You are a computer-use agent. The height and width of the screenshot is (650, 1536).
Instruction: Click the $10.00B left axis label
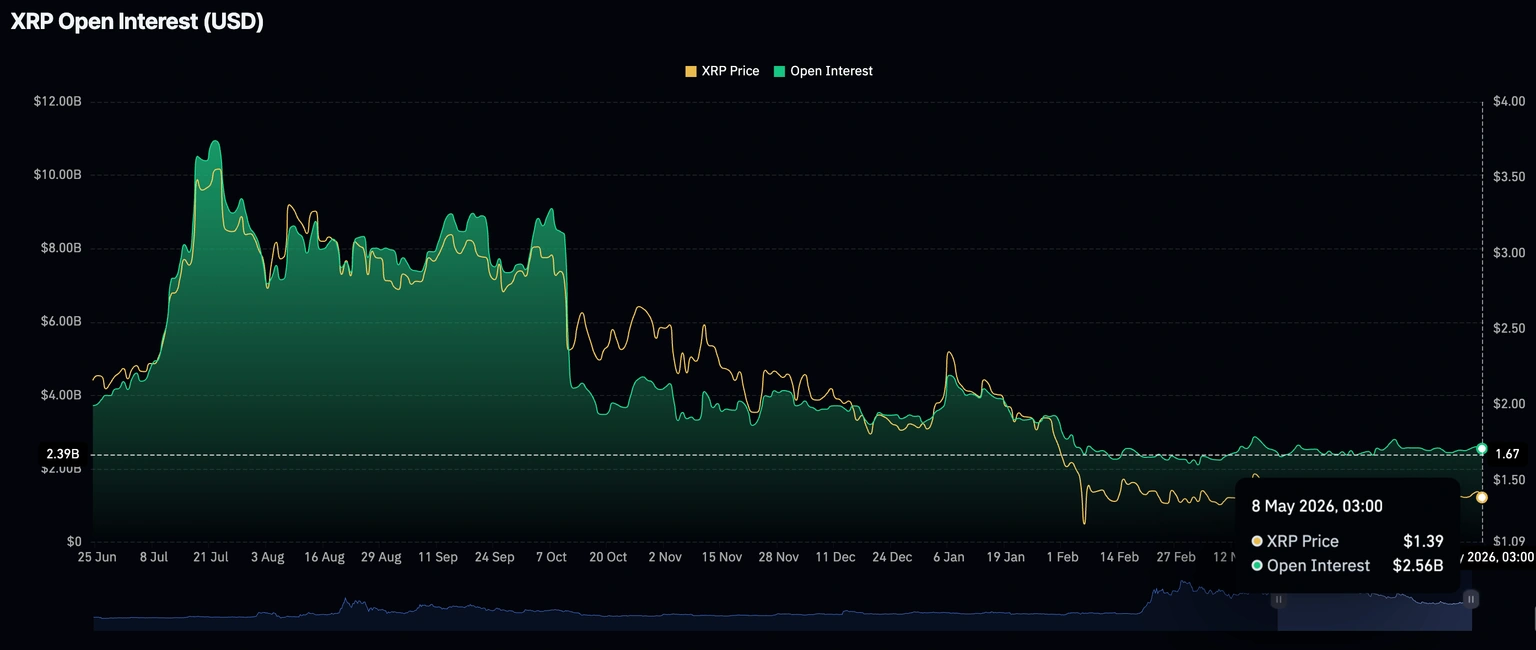pos(57,175)
